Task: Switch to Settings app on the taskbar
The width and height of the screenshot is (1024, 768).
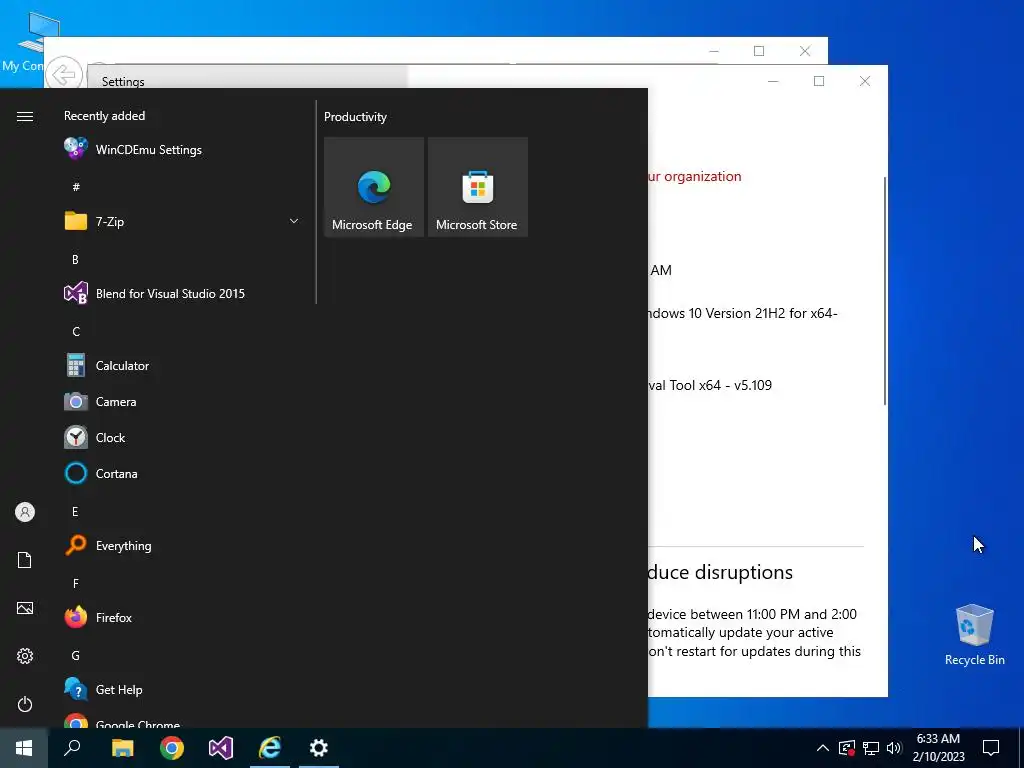Action: coord(319,748)
